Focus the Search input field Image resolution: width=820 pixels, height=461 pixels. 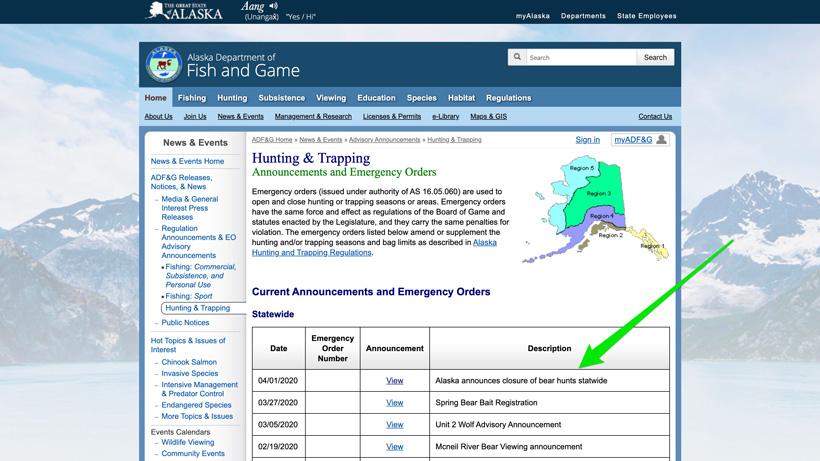(x=581, y=57)
